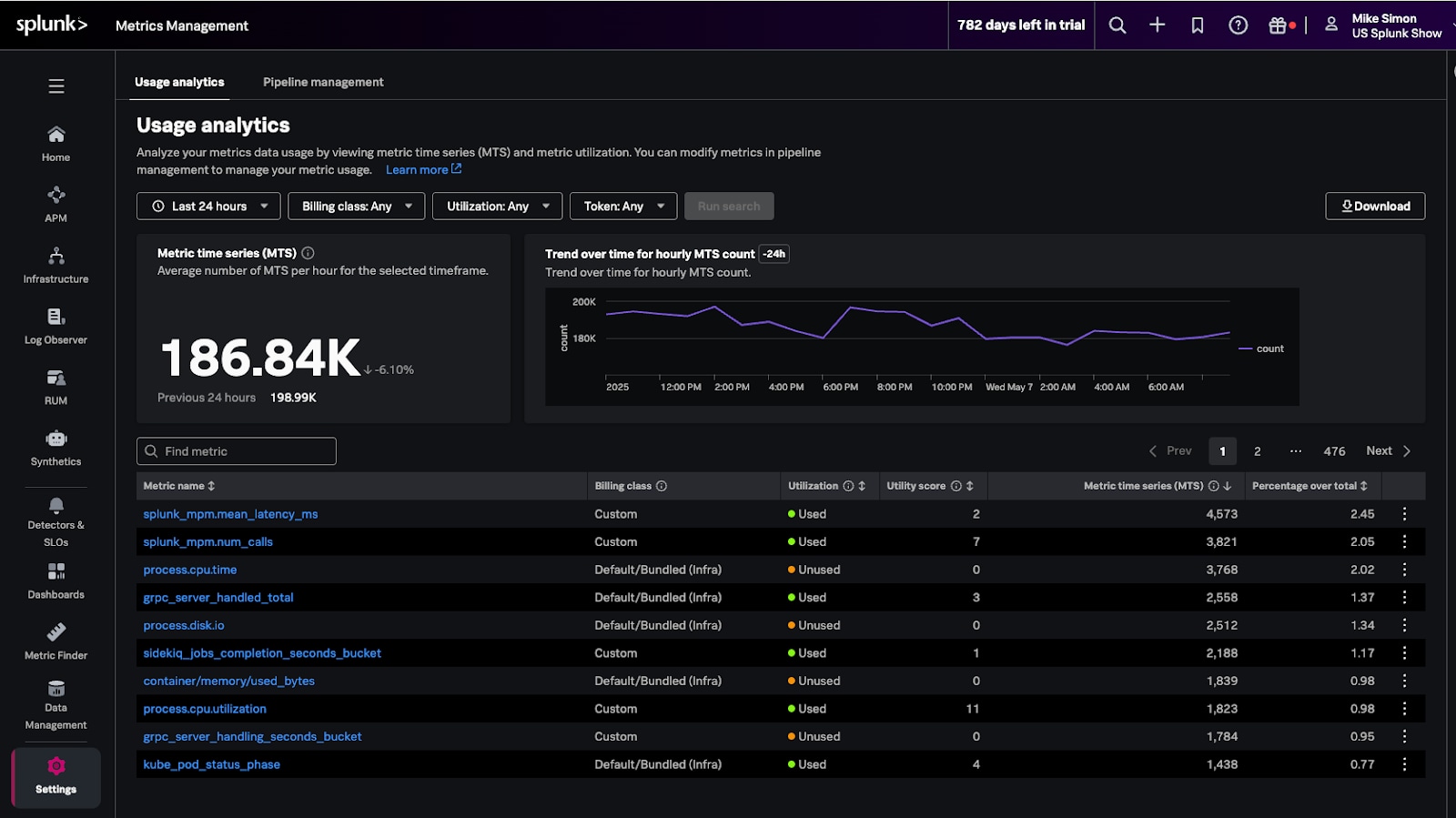Open row menu for process.cpu.time

pos(1404,570)
